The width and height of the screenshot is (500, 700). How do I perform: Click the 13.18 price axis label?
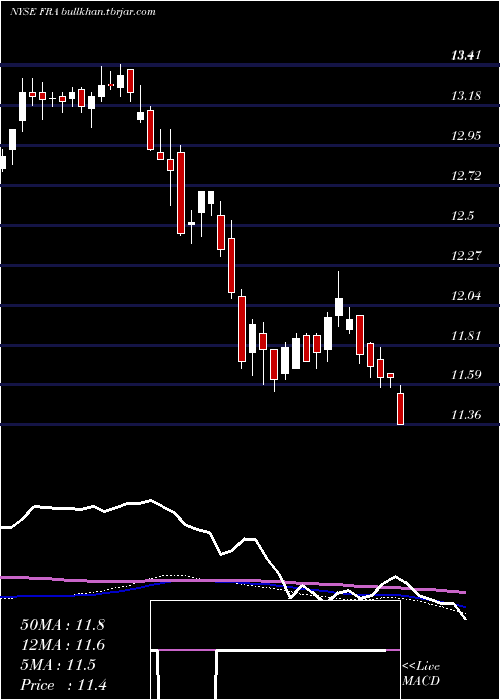(x=466, y=96)
